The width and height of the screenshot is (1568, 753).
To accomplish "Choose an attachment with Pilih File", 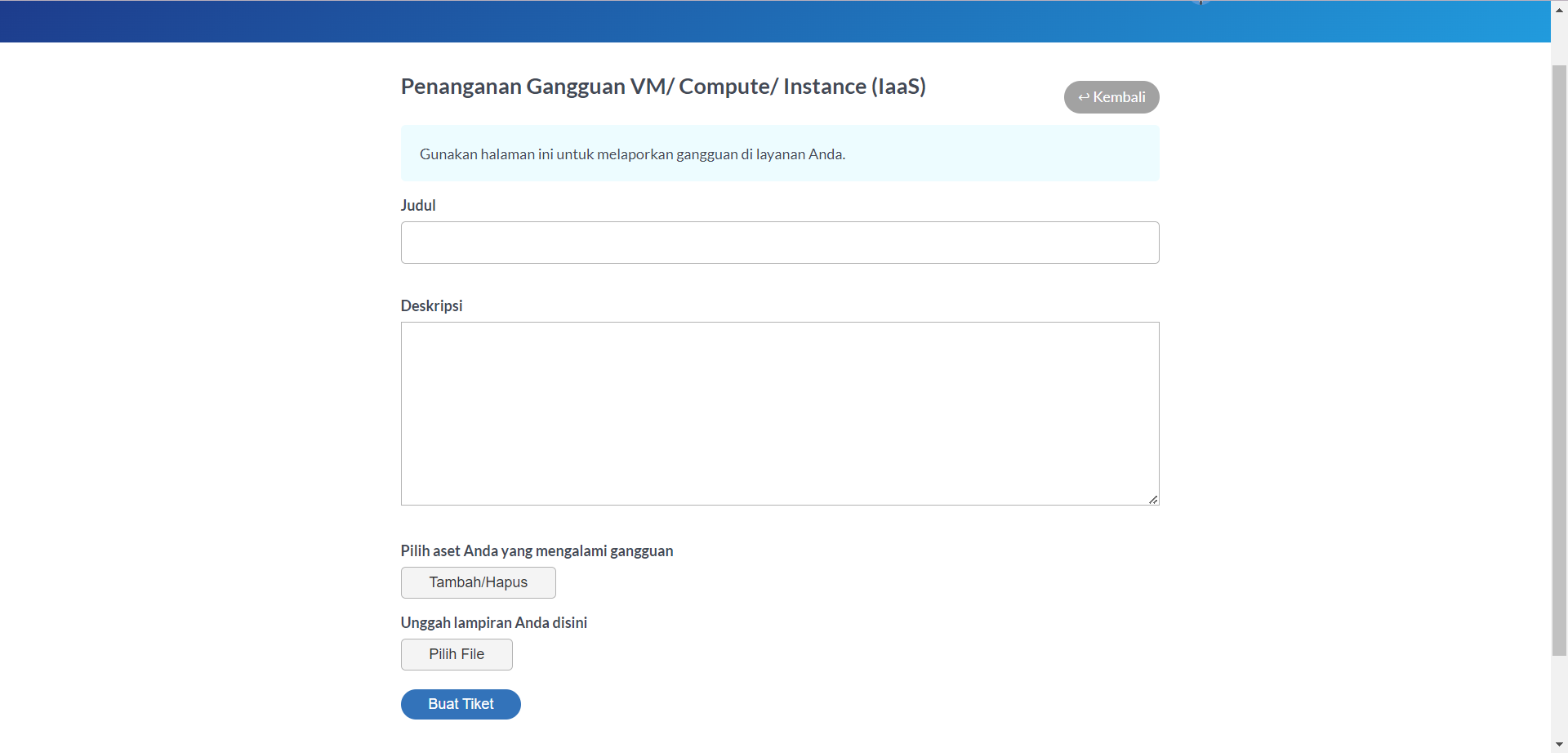I will pos(457,654).
